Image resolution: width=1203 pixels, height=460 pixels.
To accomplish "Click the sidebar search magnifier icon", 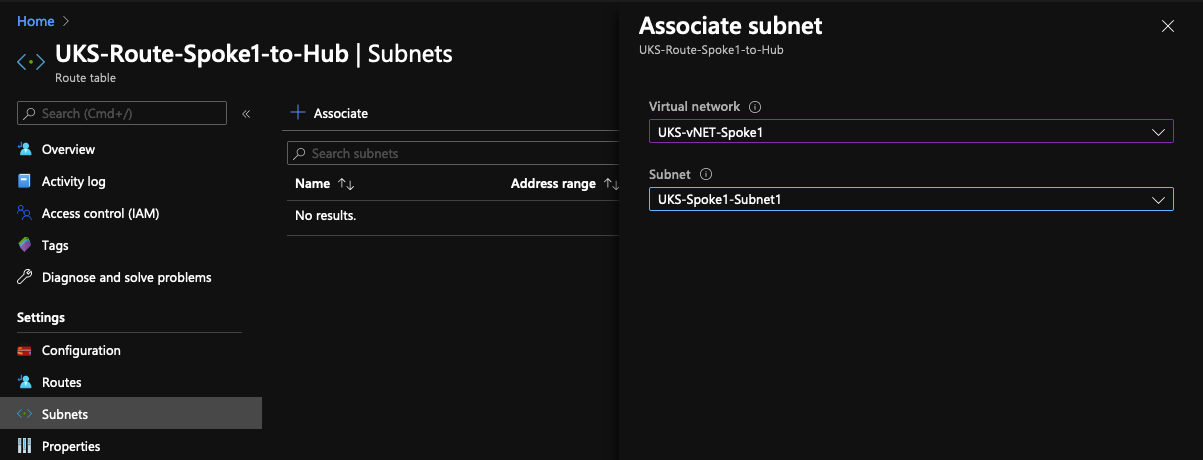I will pos(30,114).
